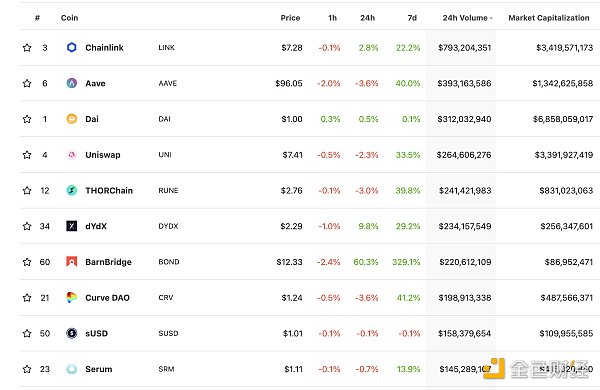Open the sUSD coin name link
The width and height of the screenshot is (600, 390).
tap(96, 333)
